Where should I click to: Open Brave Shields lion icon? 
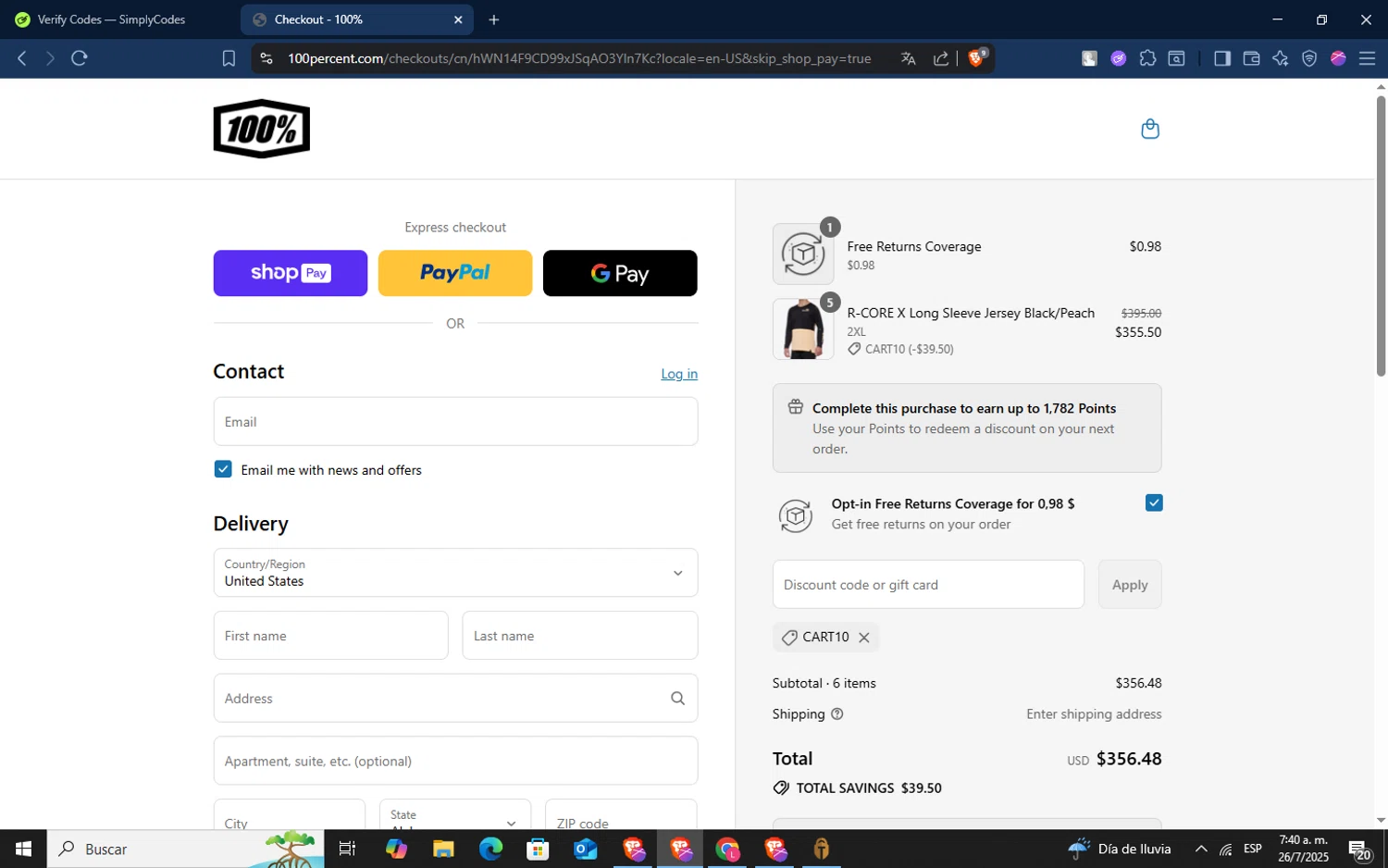pos(977,58)
